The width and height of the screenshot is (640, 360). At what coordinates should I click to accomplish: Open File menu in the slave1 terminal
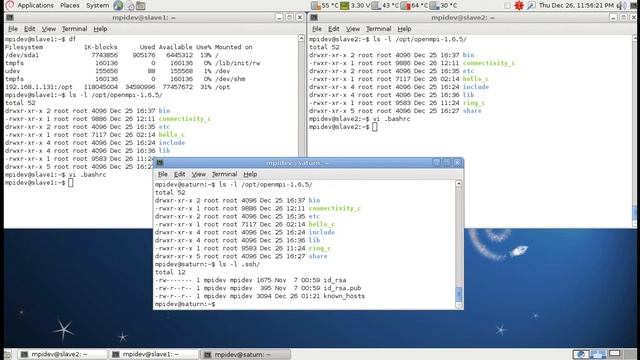coord(13,29)
